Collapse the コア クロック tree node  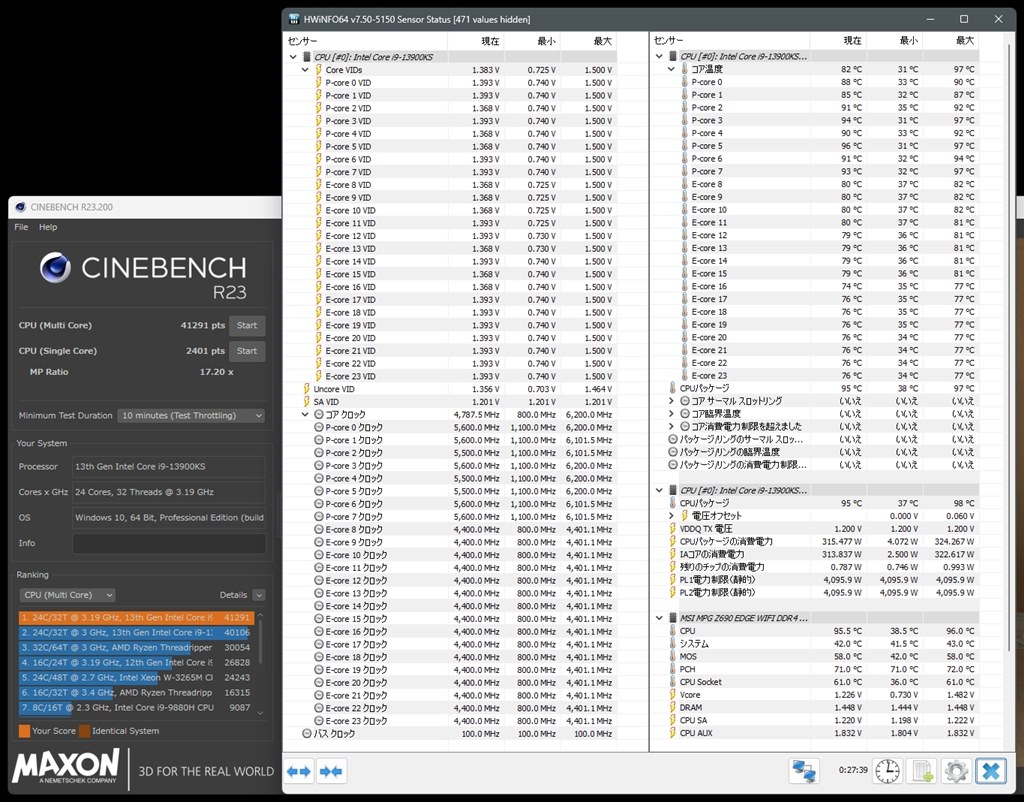click(305, 415)
